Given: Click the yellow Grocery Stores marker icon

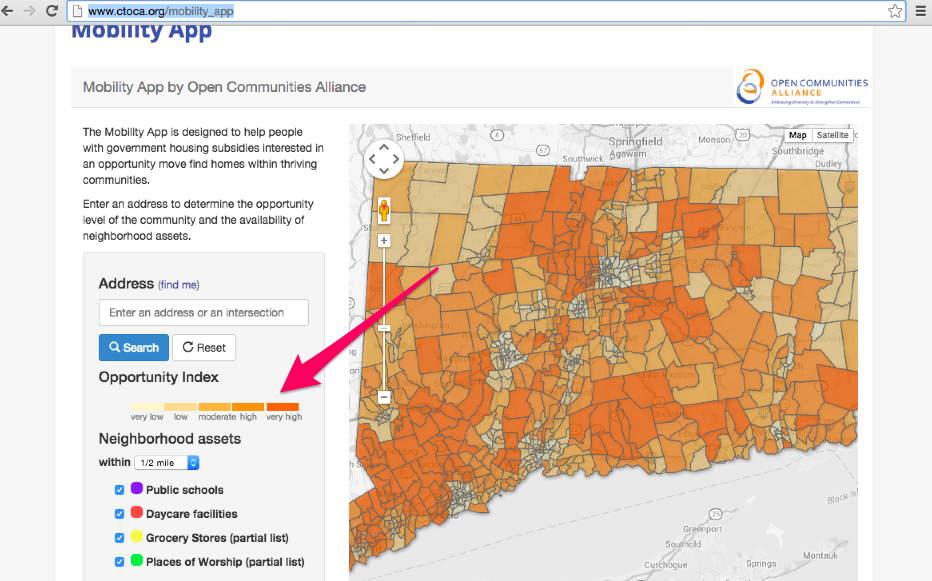Looking at the screenshot, I should [137, 536].
